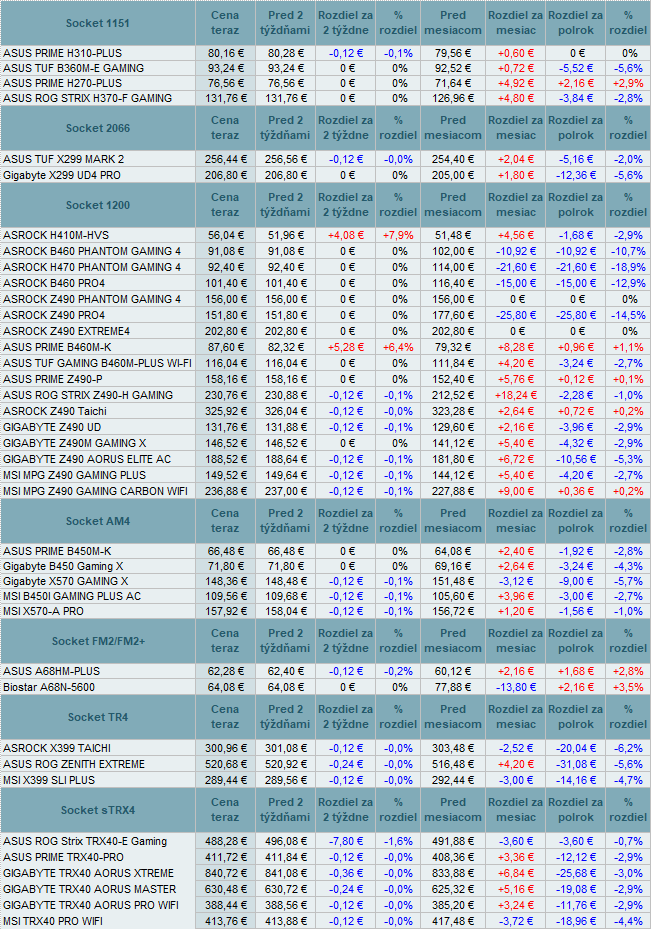Select GIGABYTE TRX40 AORUS PRO WIFI name

tap(91, 905)
